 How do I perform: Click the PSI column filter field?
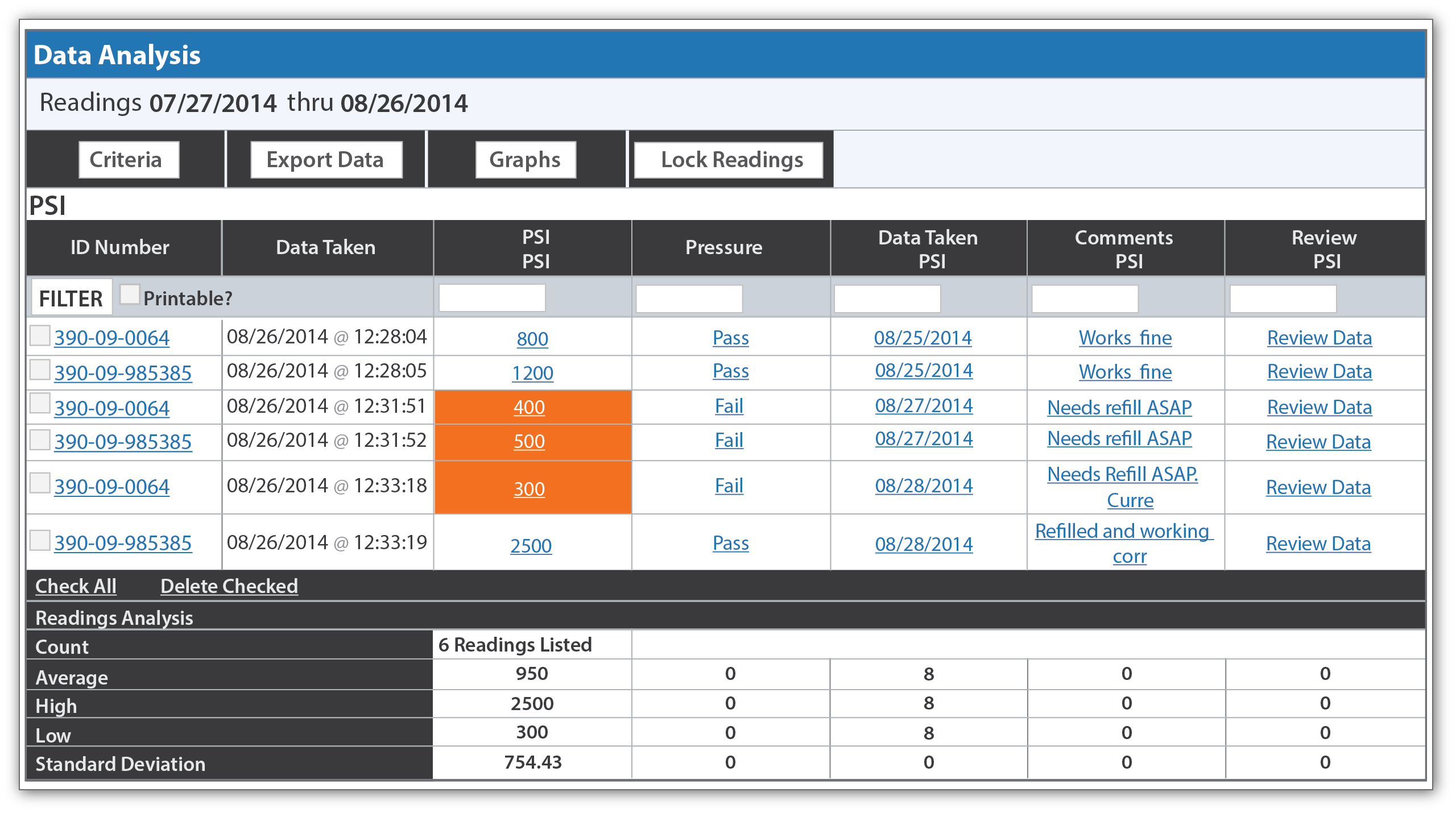492,298
